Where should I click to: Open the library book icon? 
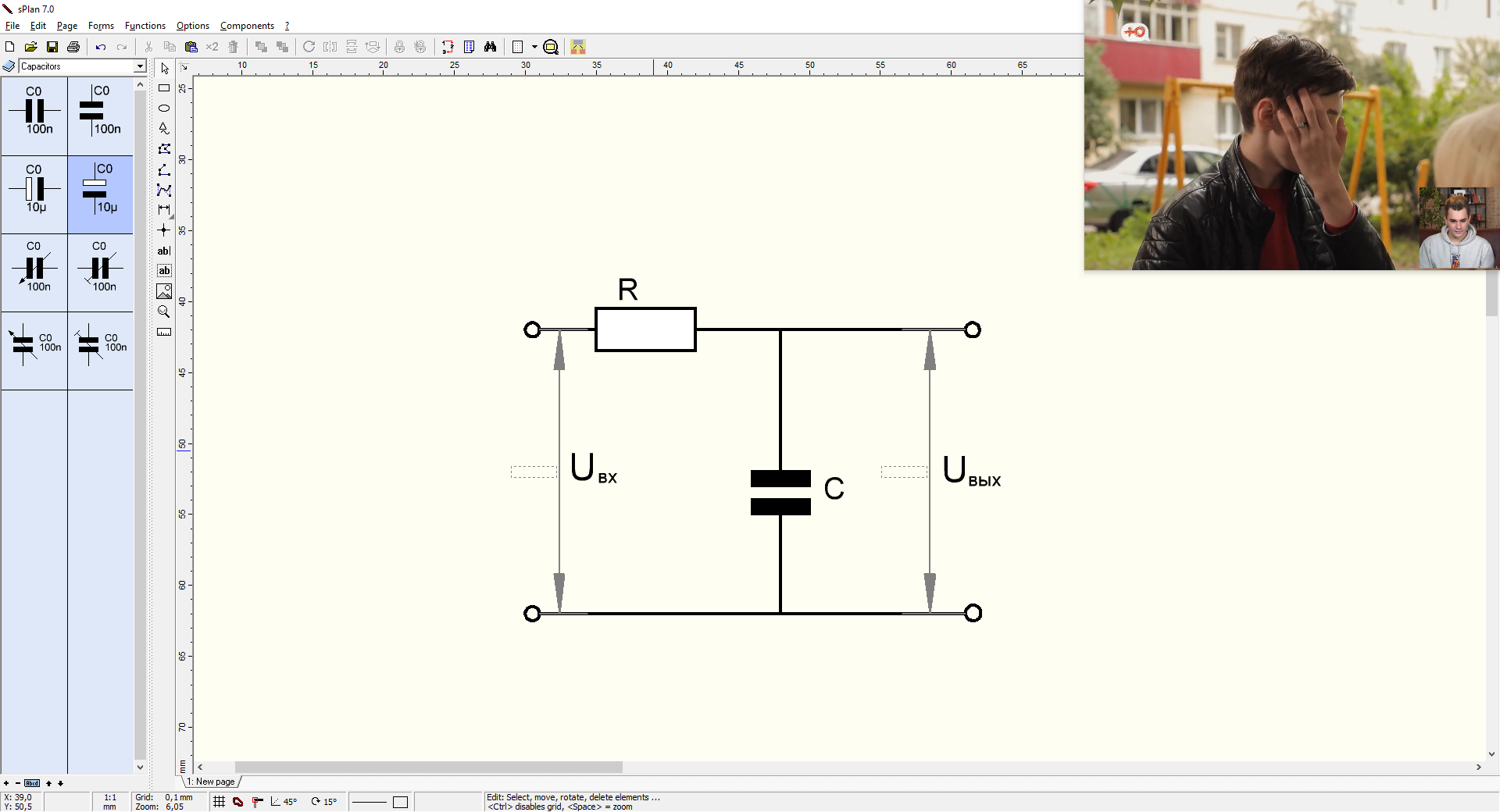(x=9, y=66)
